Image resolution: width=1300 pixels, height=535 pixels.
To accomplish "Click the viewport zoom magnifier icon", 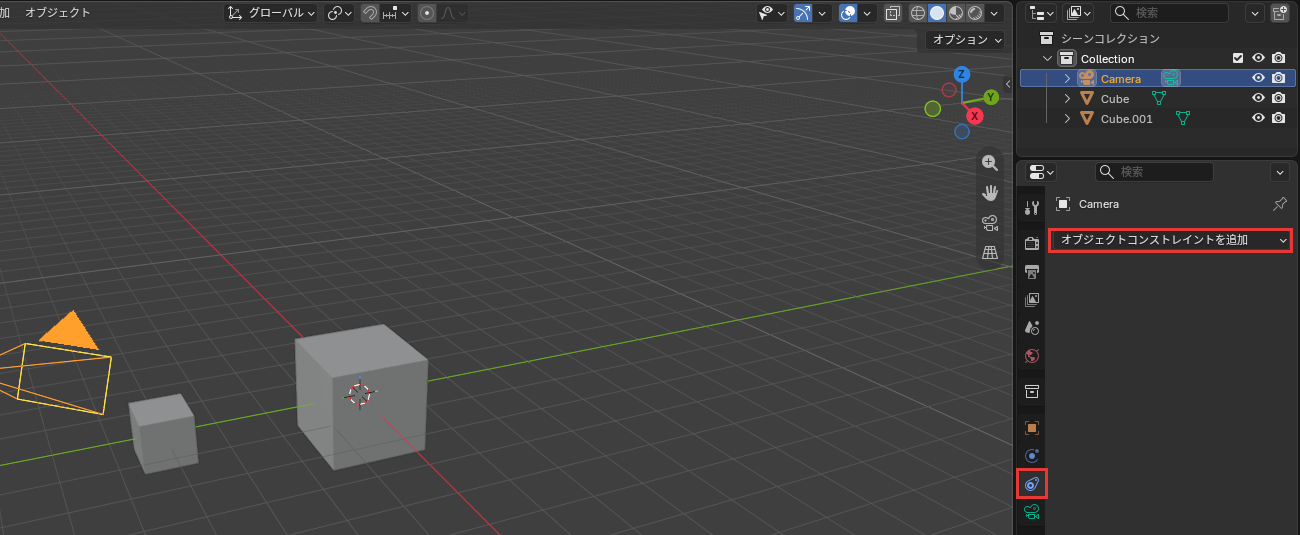I will coord(990,163).
